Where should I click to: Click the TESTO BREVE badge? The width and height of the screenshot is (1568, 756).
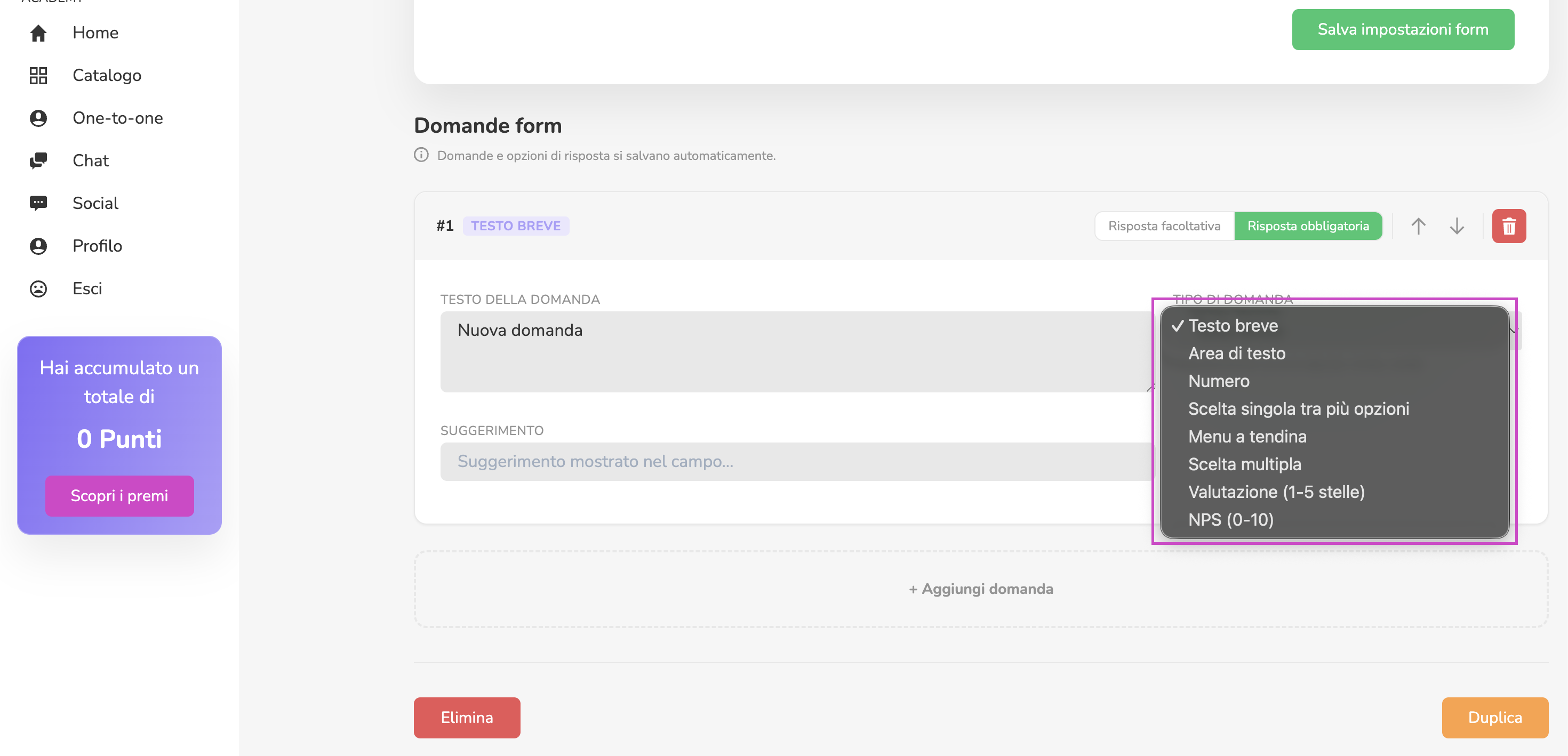(516, 227)
